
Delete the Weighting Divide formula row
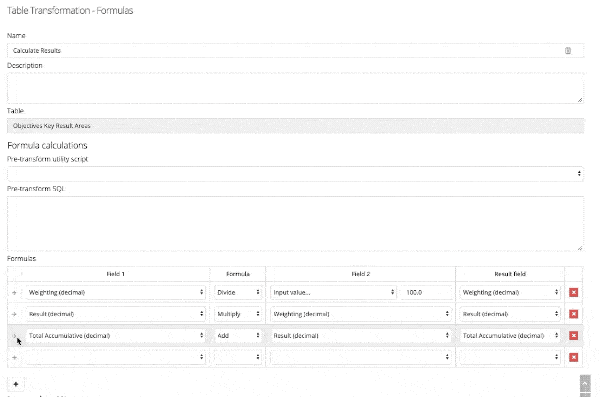coord(573,292)
